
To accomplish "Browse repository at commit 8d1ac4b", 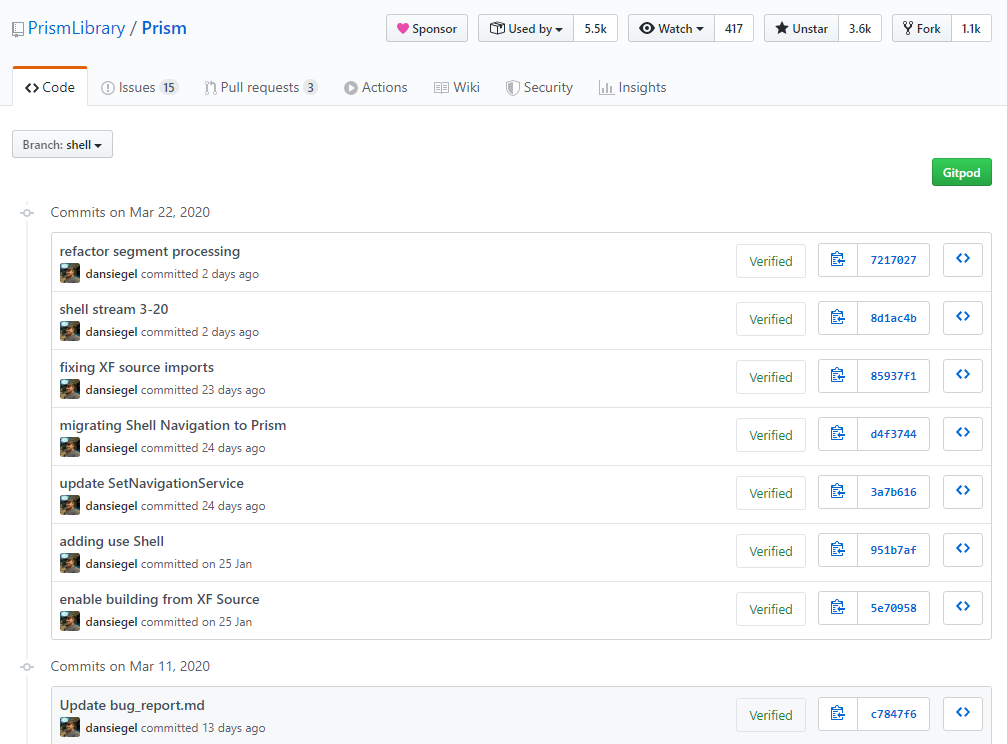I will click(963, 317).
